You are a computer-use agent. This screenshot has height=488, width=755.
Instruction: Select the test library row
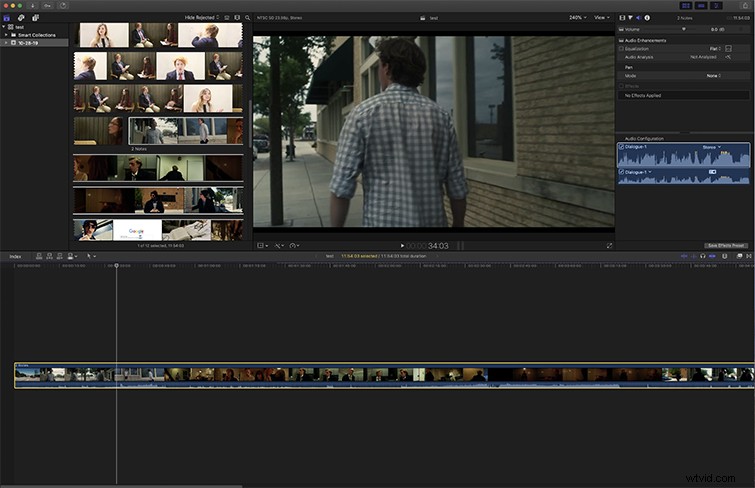click(34, 27)
